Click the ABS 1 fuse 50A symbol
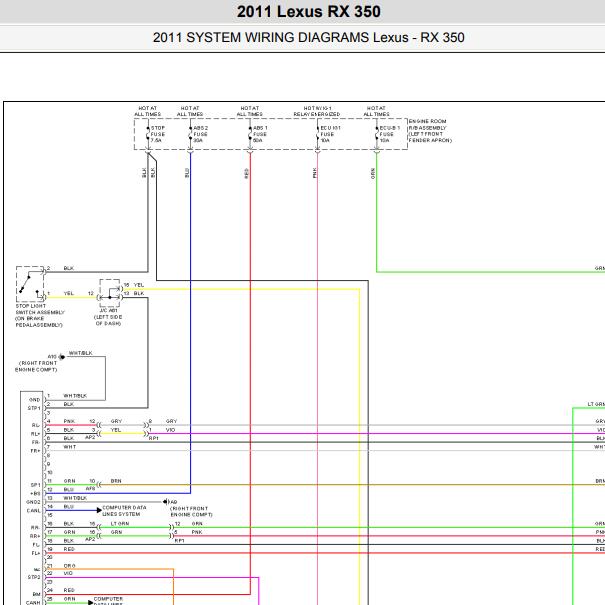 [250, 134]
